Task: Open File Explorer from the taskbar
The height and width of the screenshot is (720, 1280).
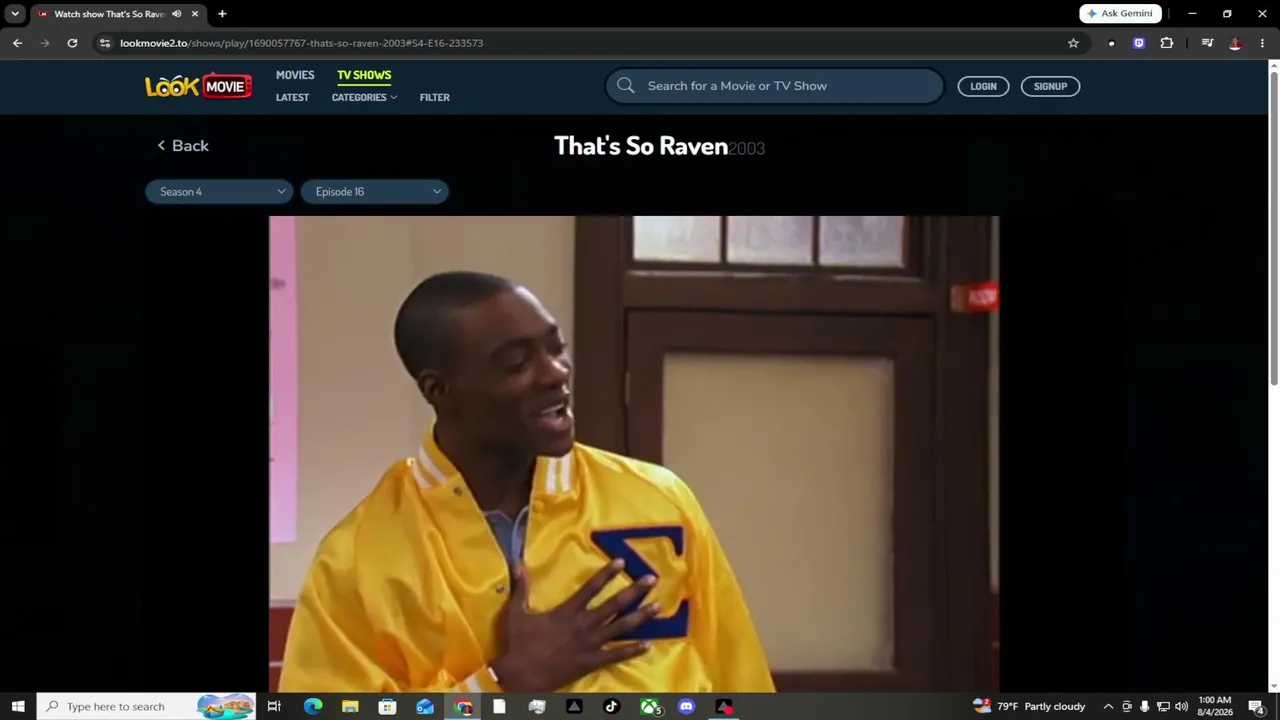Action: 350,706
